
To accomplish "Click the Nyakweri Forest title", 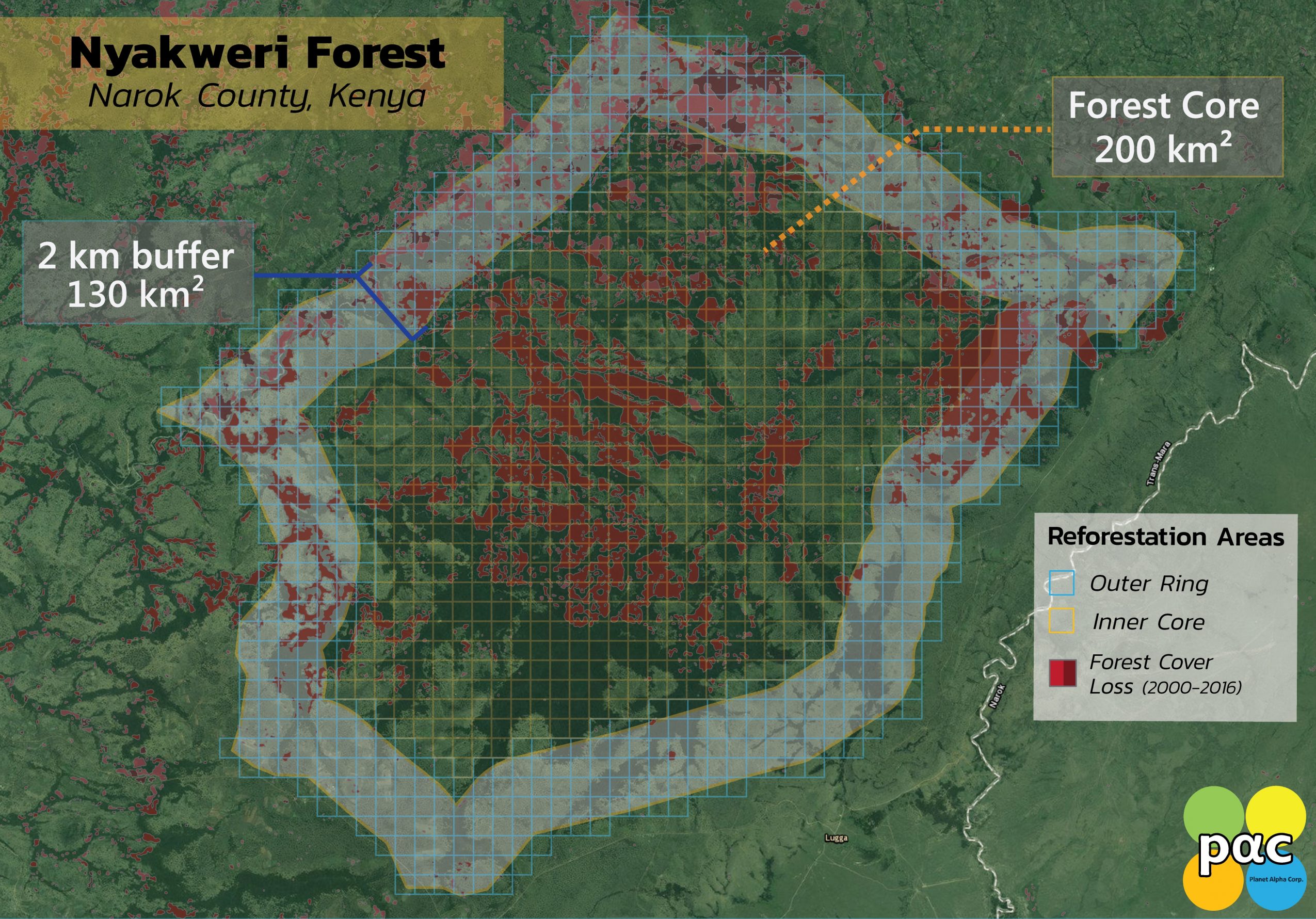I will coord(258,53).
